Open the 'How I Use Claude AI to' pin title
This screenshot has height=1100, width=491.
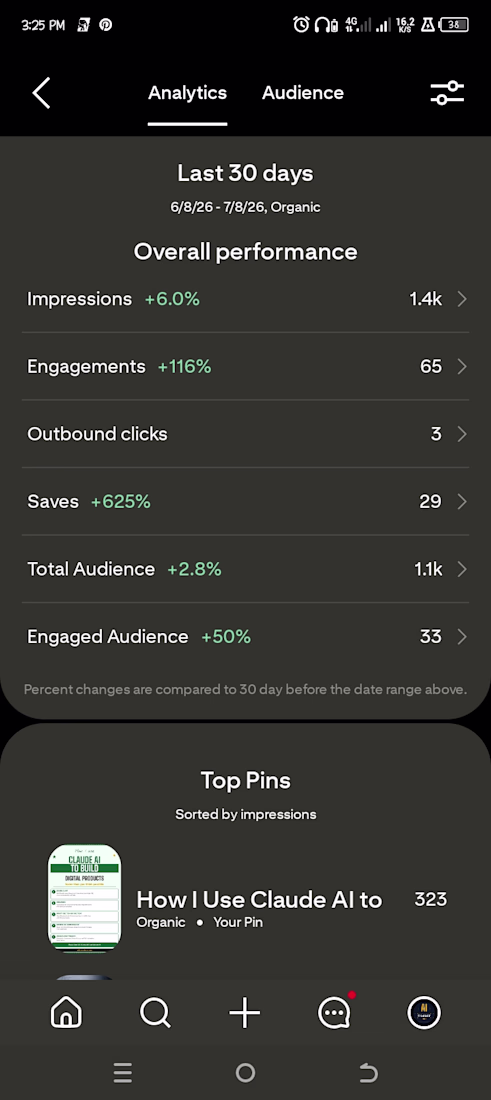(x=259, y=899)
